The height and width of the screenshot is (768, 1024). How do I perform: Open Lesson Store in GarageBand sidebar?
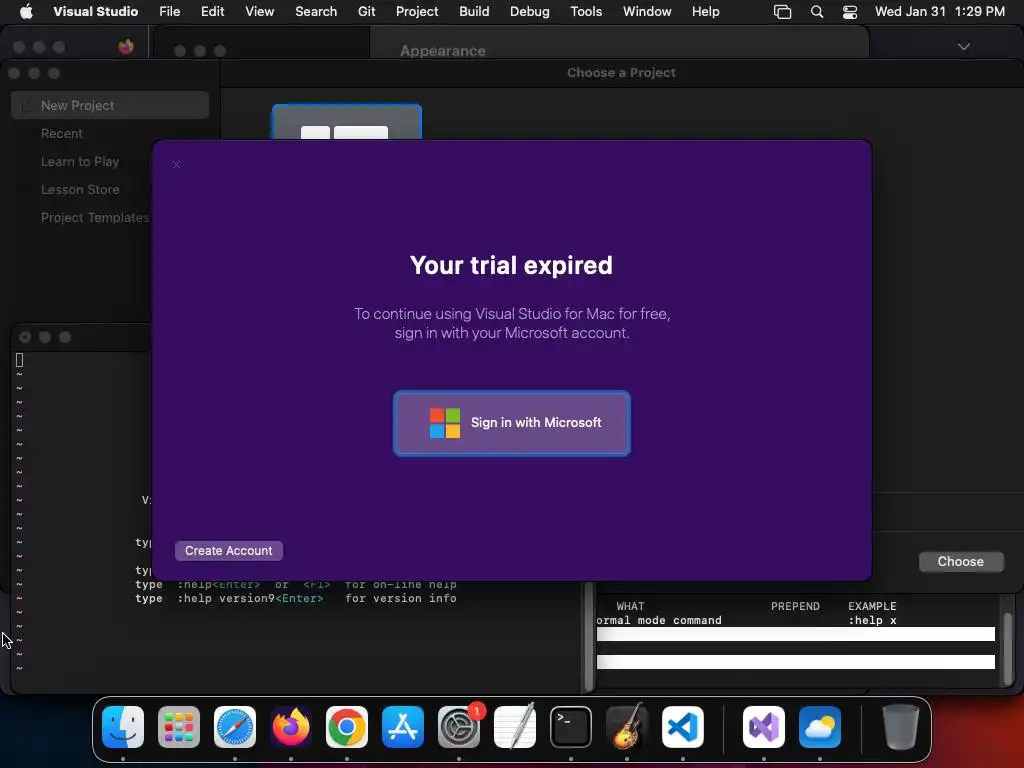point(80,189)
